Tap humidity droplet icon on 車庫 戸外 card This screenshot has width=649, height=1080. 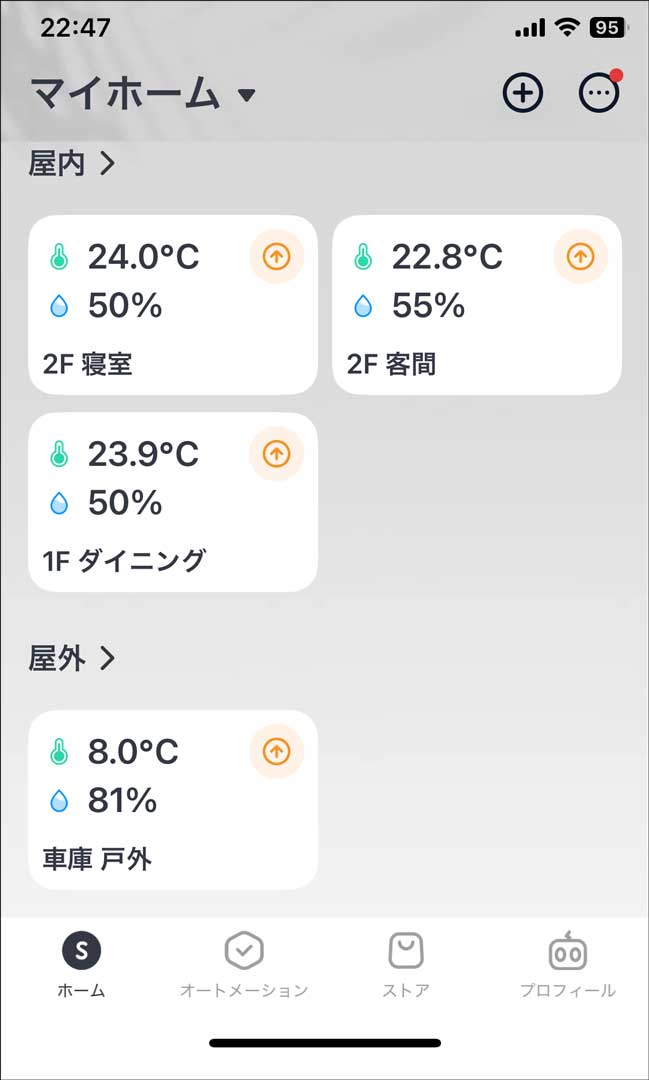[x=59, y=801]
